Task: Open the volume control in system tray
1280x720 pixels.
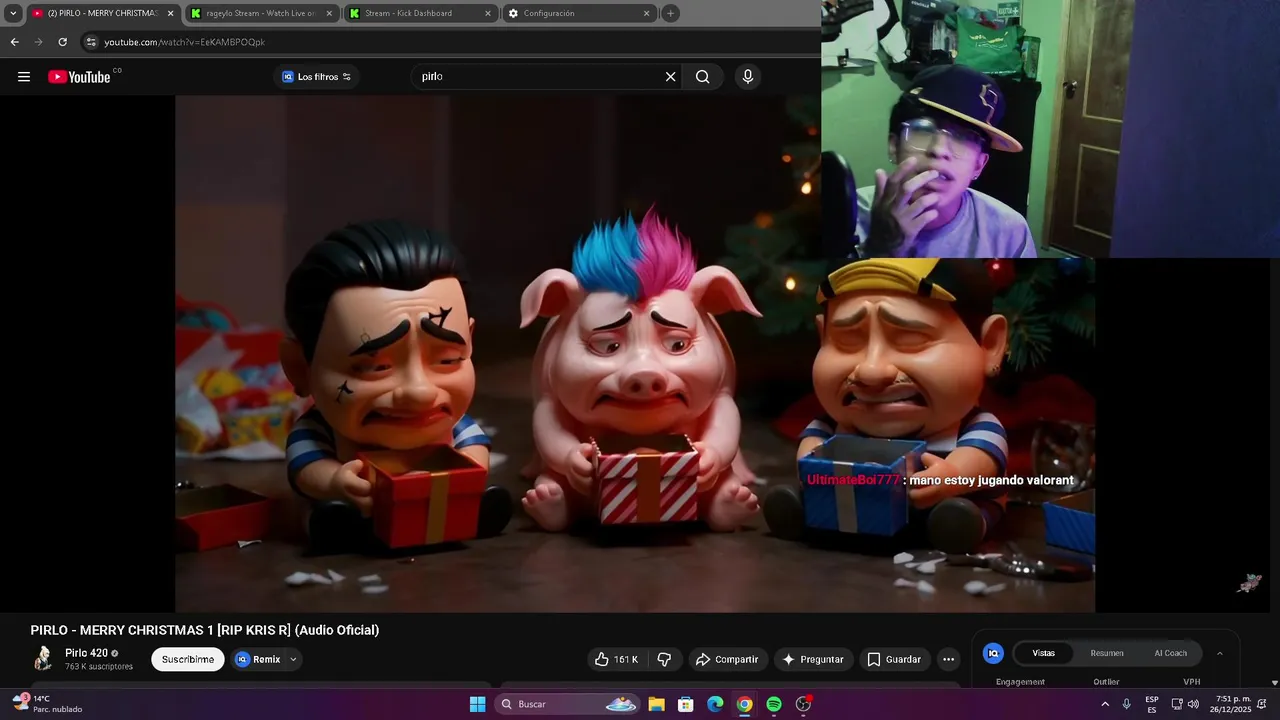Action: pos(1193,704)
